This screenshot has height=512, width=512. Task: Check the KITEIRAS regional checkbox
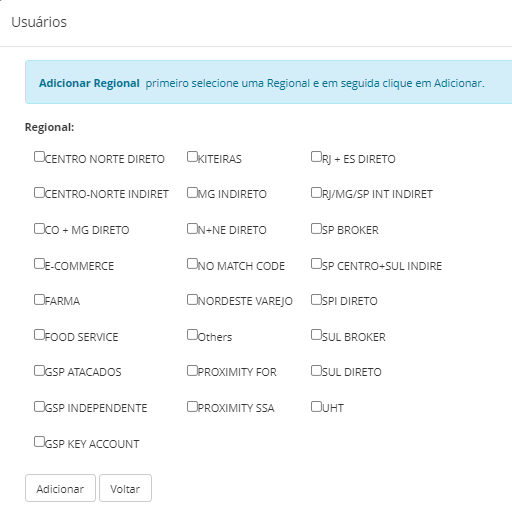coord(192,157)
